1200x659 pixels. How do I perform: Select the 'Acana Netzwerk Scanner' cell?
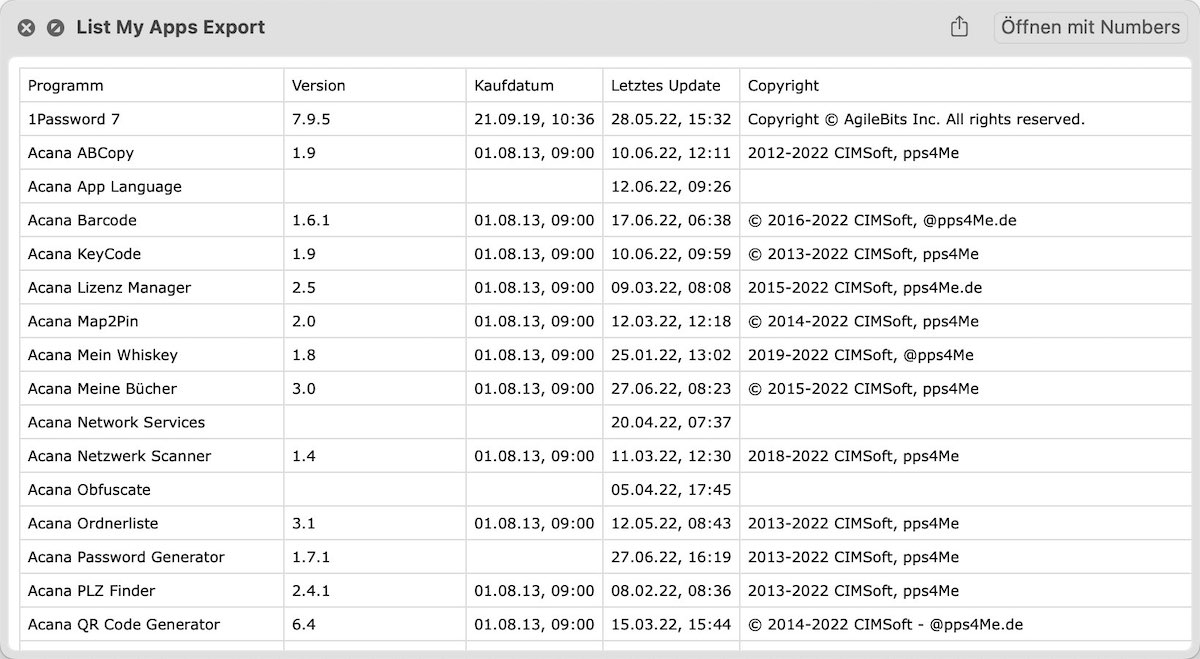click(x=152, y=456)
